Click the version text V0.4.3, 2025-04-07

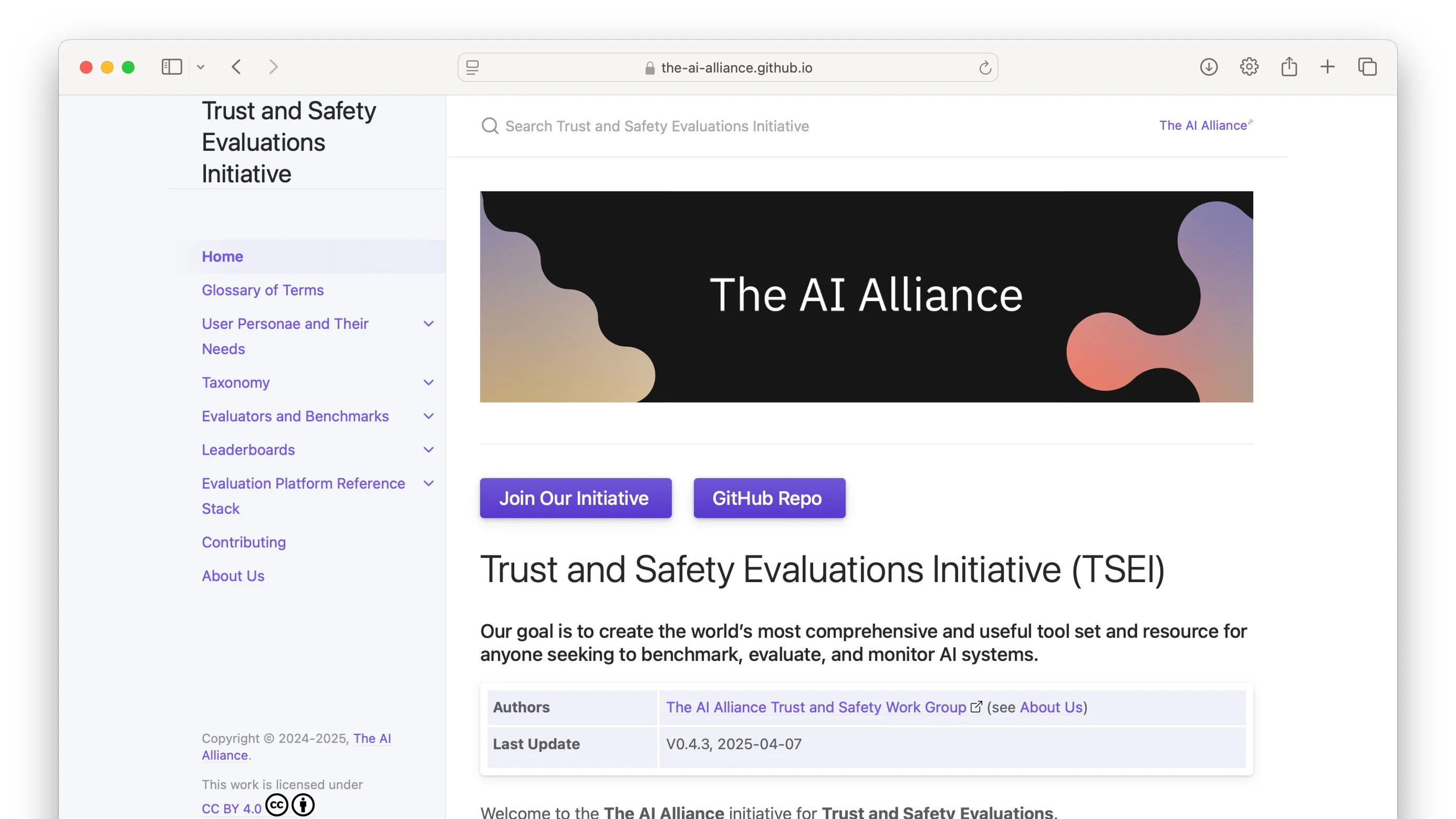(734, 744)
